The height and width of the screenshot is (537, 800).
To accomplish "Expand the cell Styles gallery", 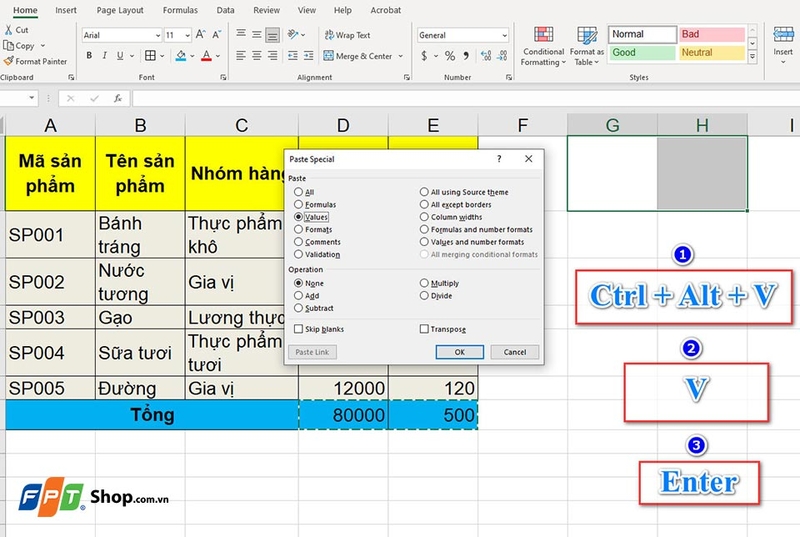I will tap(752, 58).
